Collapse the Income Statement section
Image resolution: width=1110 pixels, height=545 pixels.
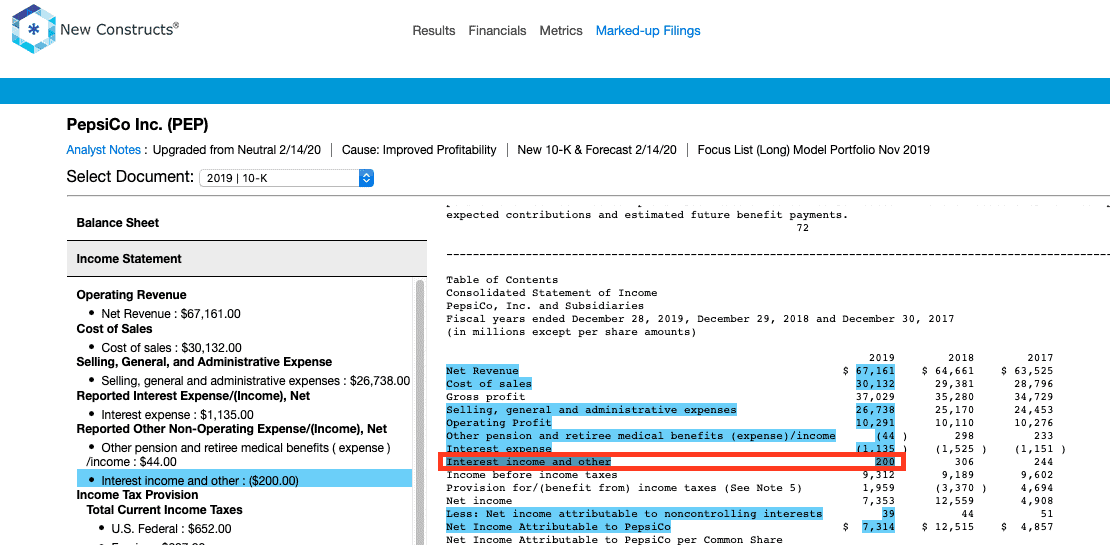click(246, 259)
